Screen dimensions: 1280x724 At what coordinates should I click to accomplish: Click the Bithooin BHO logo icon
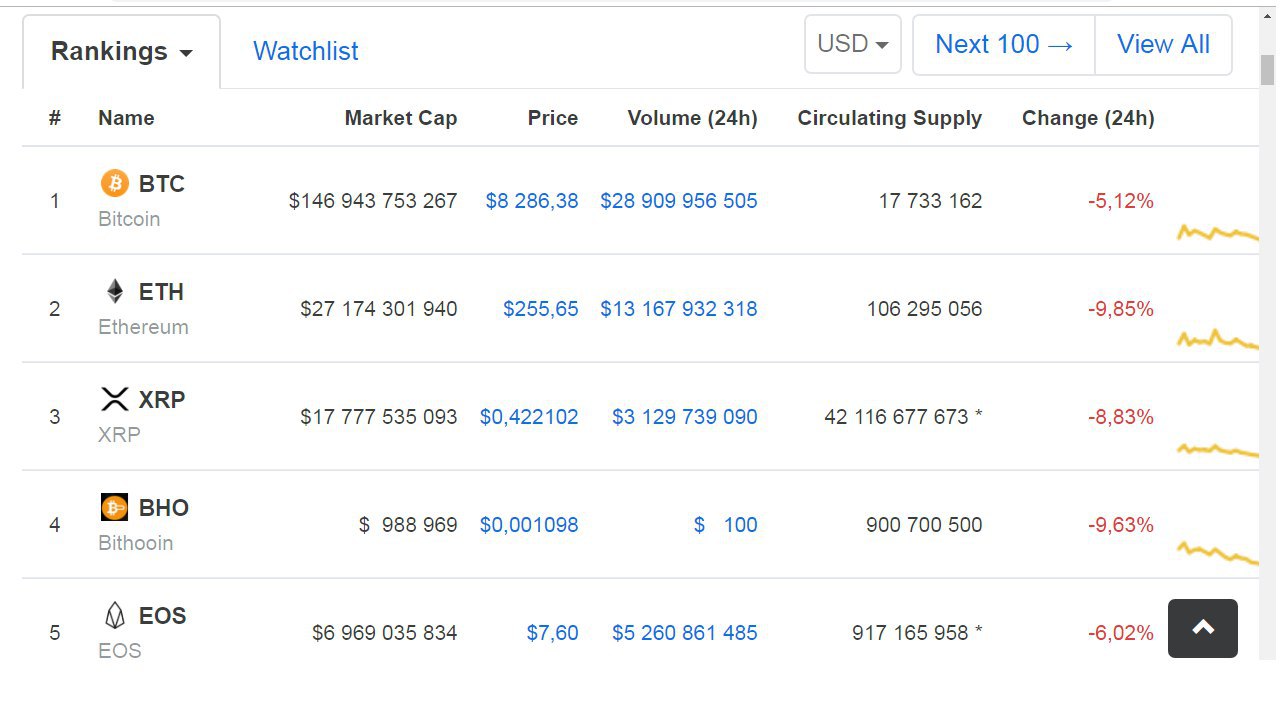point(115,507)
